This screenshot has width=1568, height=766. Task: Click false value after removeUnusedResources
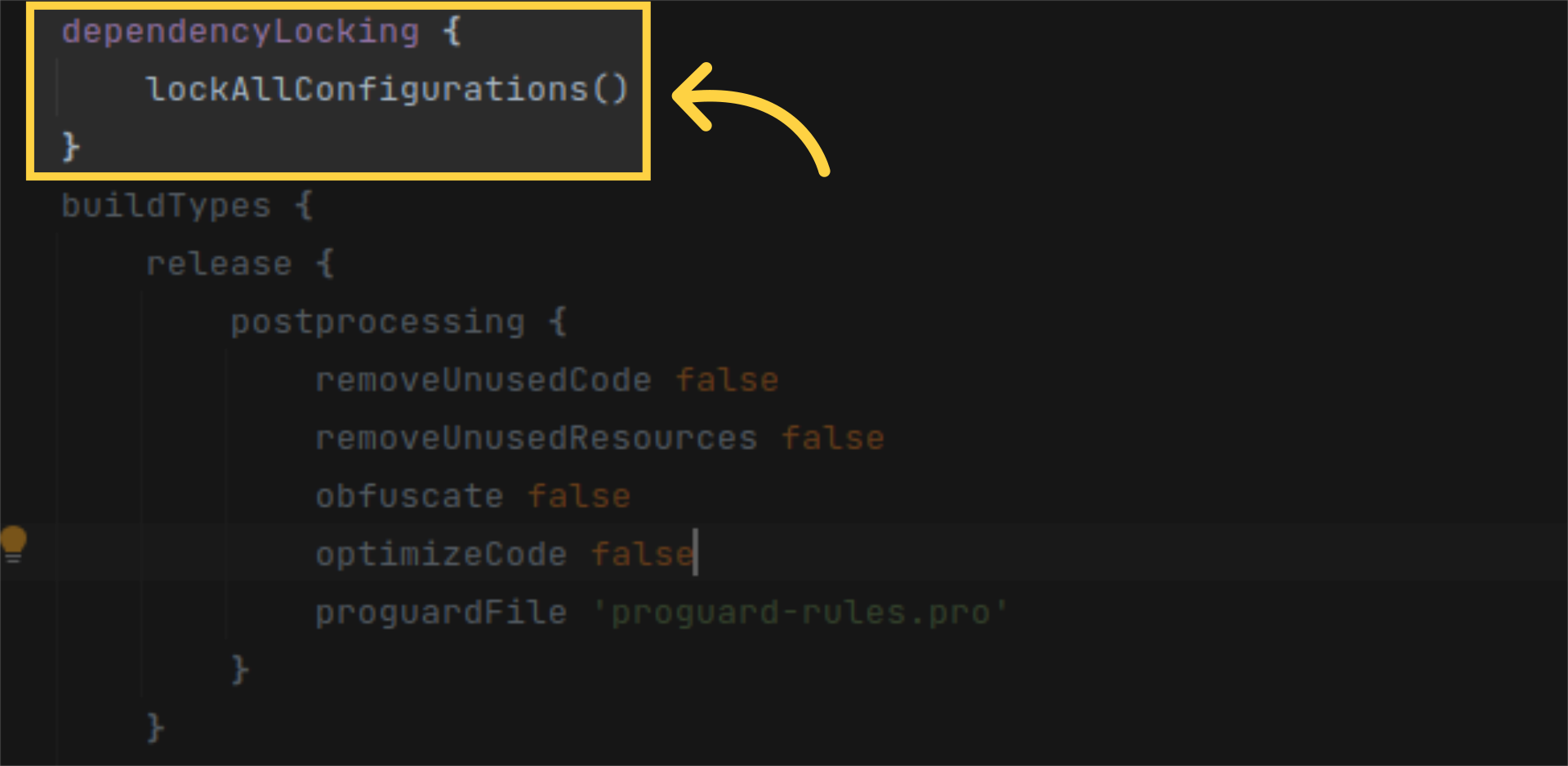pyautogui.click(x=833, y=439)
